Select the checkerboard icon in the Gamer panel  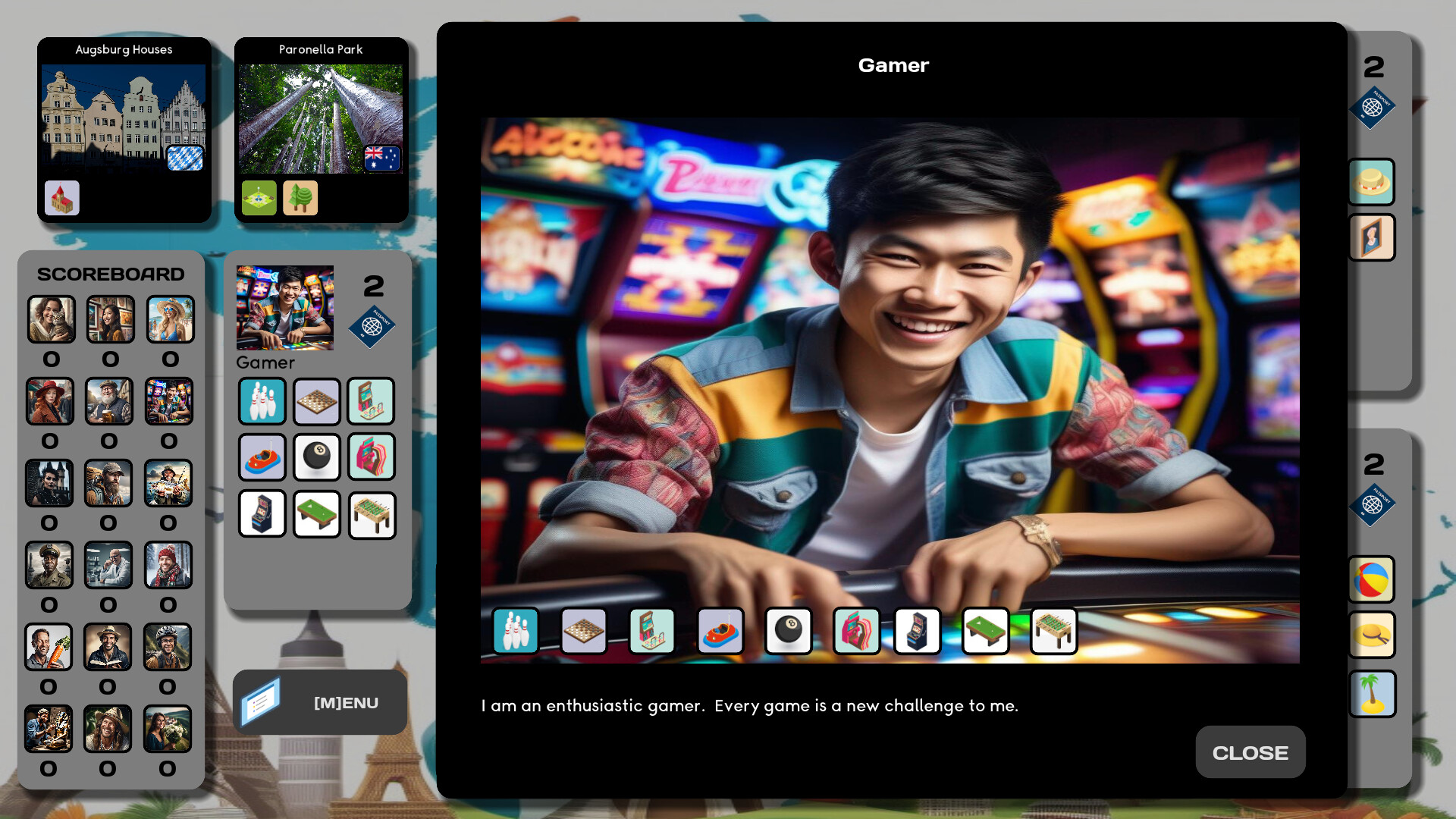[x=316, y=400]
